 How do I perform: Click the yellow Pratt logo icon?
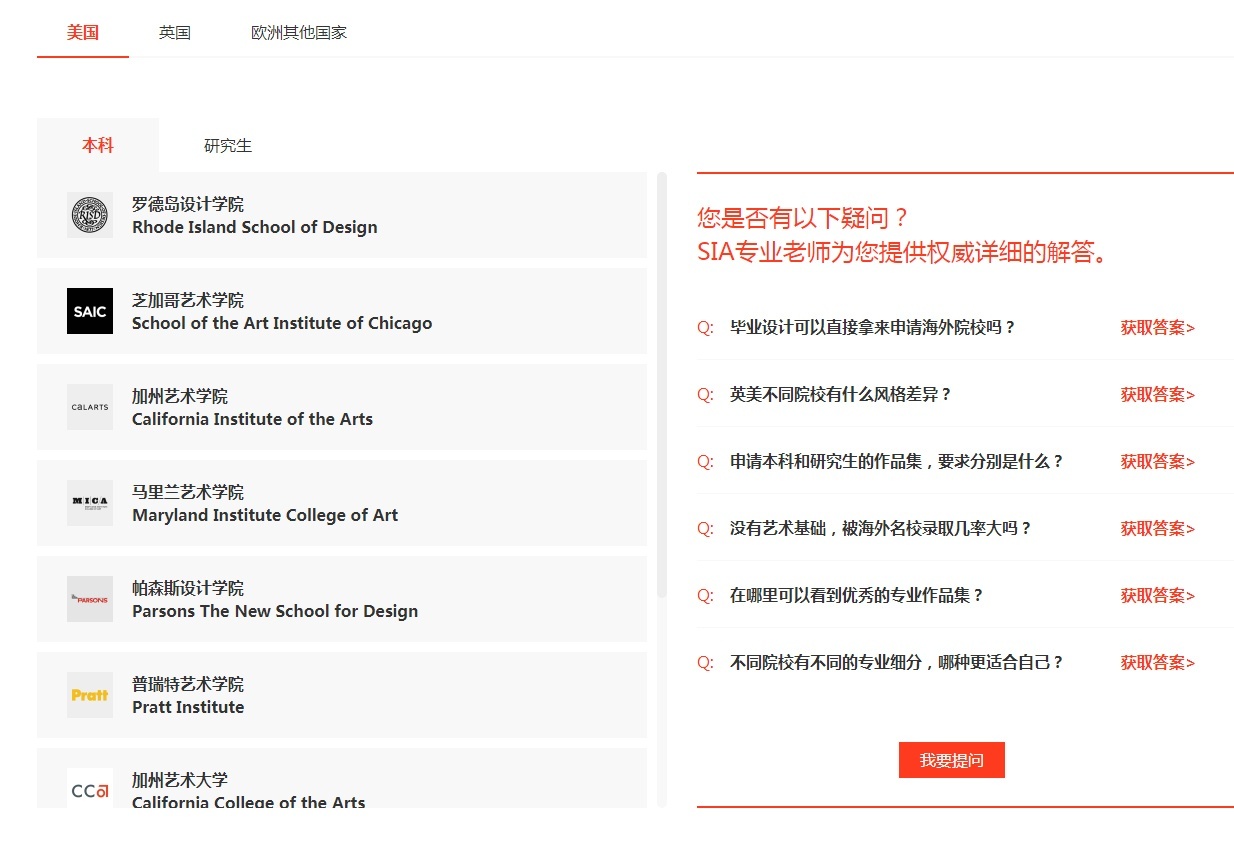point(90,695)
